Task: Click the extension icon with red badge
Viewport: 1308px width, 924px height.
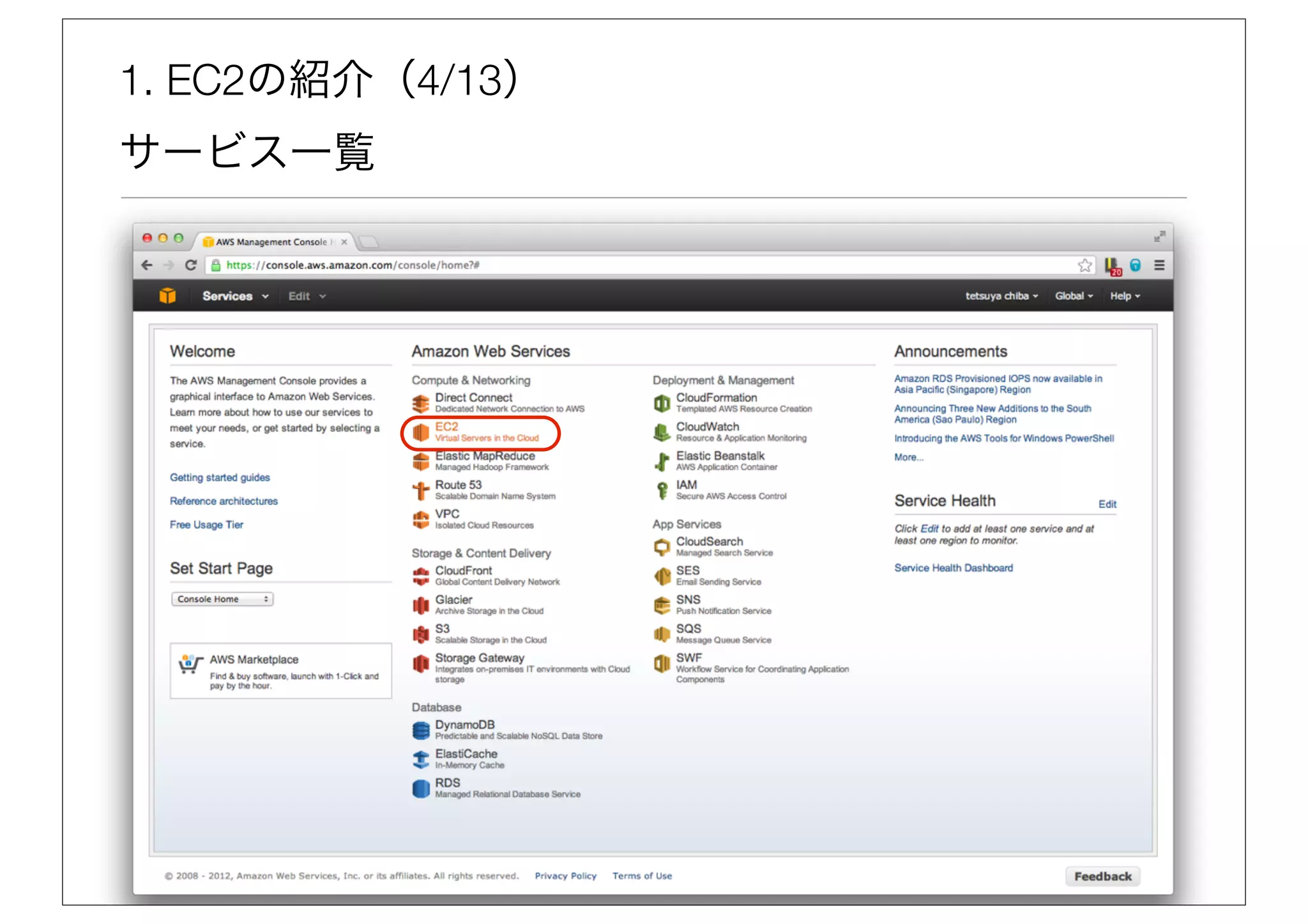Action: point(1113,266)
